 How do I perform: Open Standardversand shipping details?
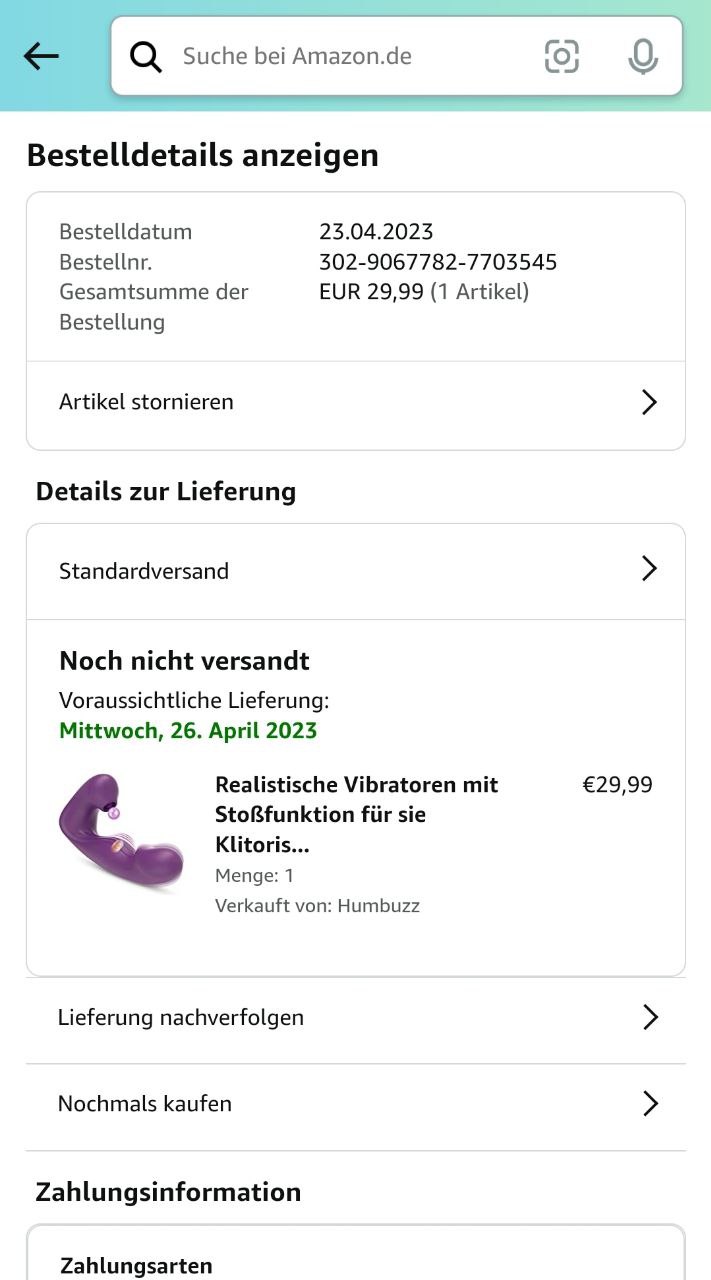(356, 571)
